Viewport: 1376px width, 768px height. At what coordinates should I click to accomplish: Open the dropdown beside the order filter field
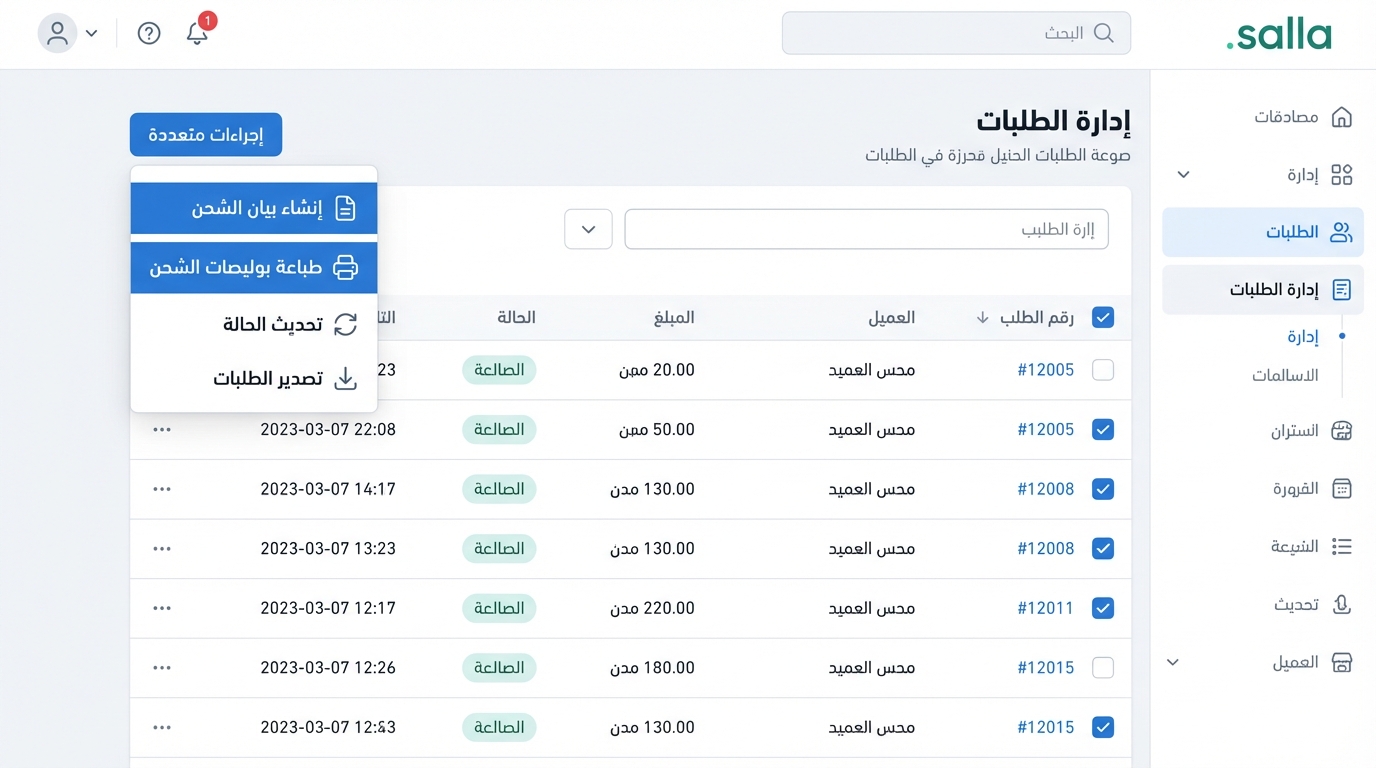coord(588,229)
